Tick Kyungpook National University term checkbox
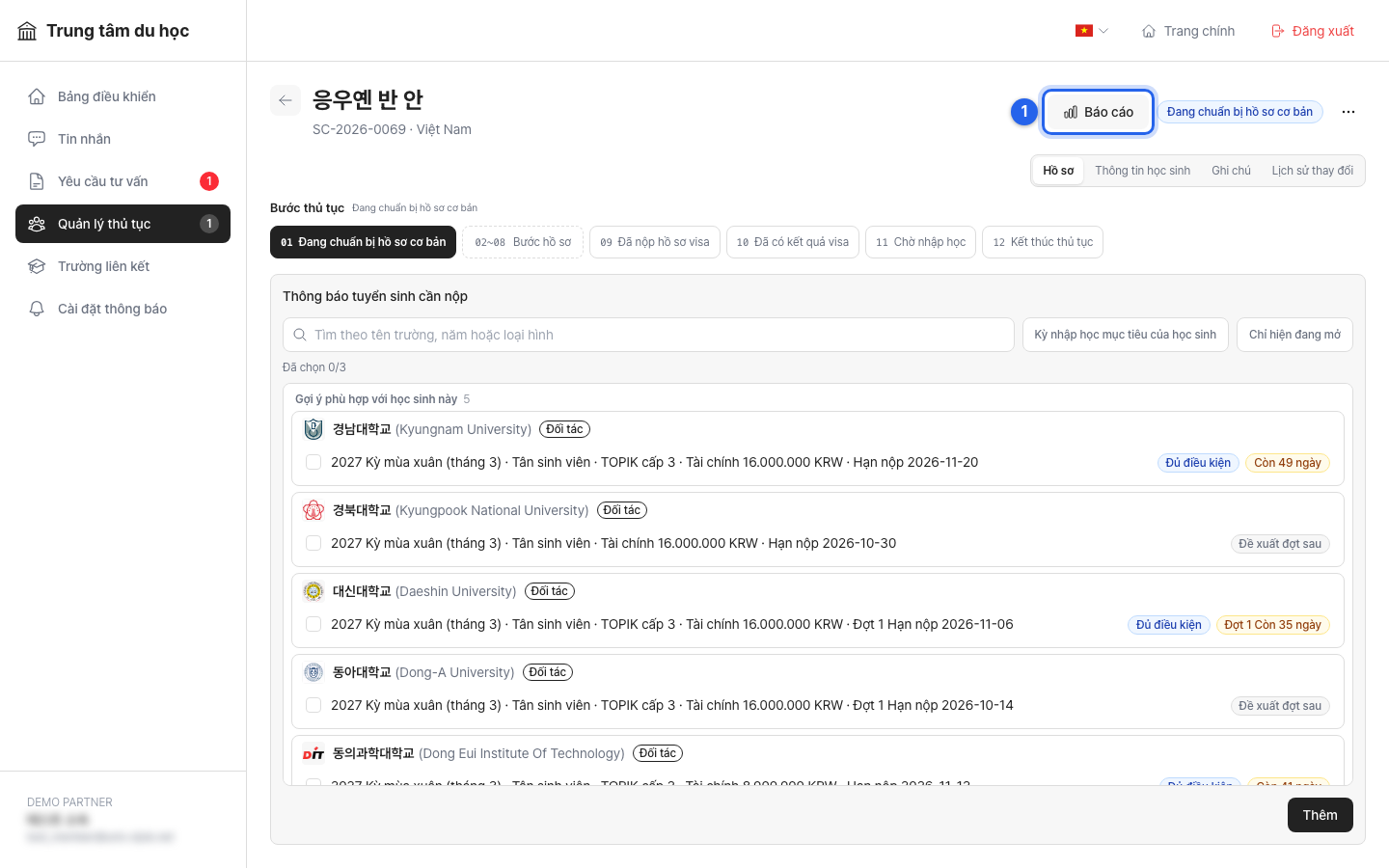The width and height of the screenshot is (1389, 868). pyautogui.click(x=313, y=543)
